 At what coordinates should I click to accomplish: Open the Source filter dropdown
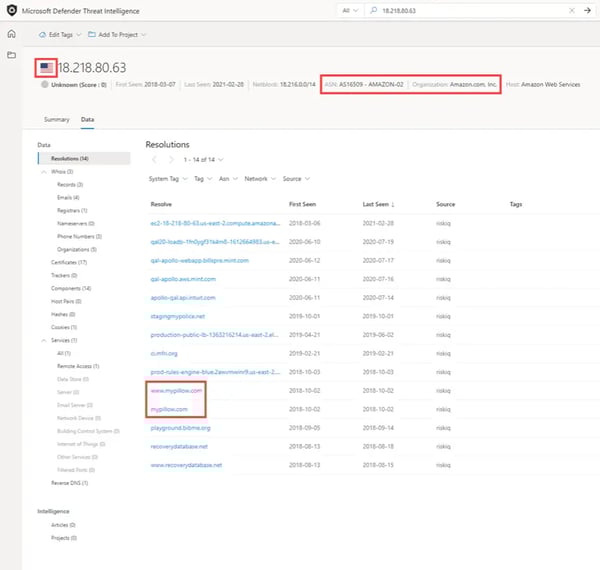pyautogui.click(x=296, y=179)
